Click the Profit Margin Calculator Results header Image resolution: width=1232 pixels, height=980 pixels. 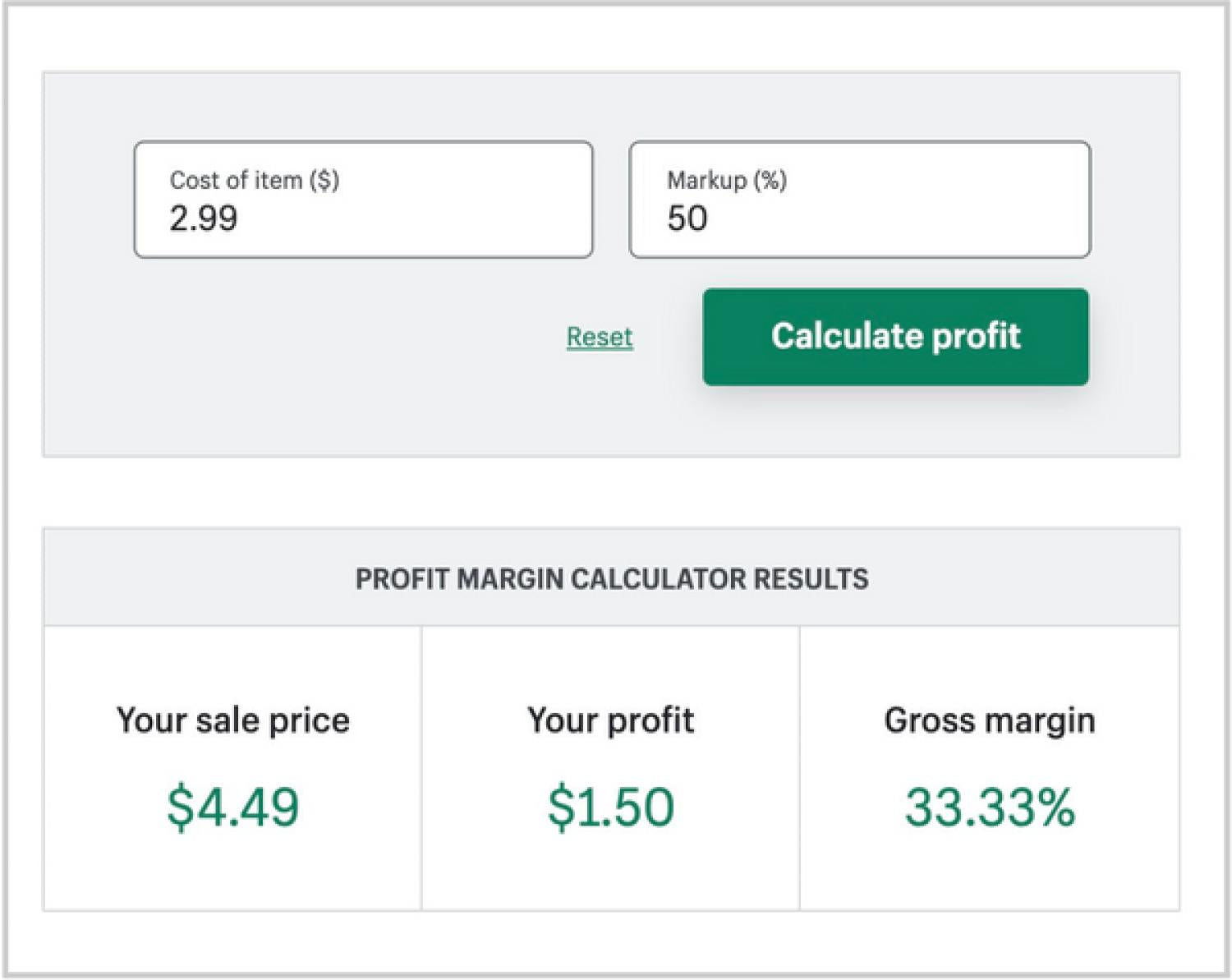click(612, 579)
